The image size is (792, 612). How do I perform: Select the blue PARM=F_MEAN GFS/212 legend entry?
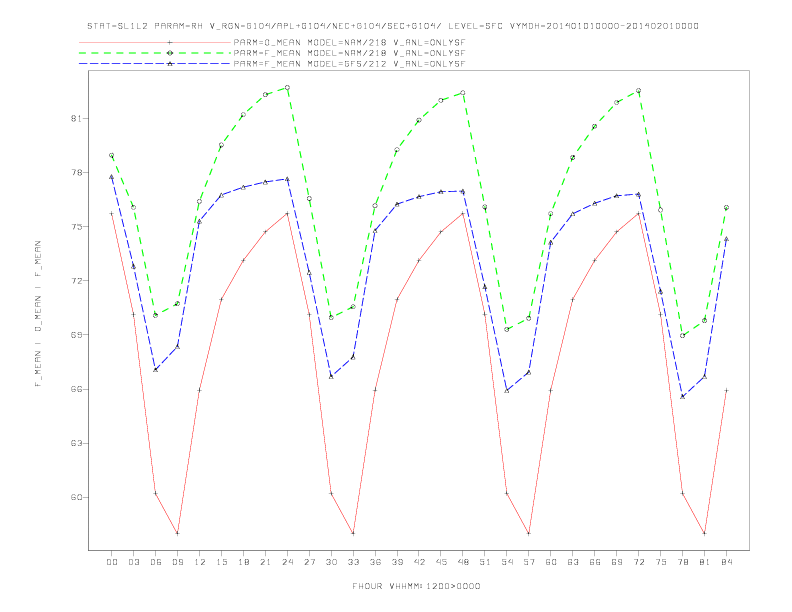tap(272, 64)
